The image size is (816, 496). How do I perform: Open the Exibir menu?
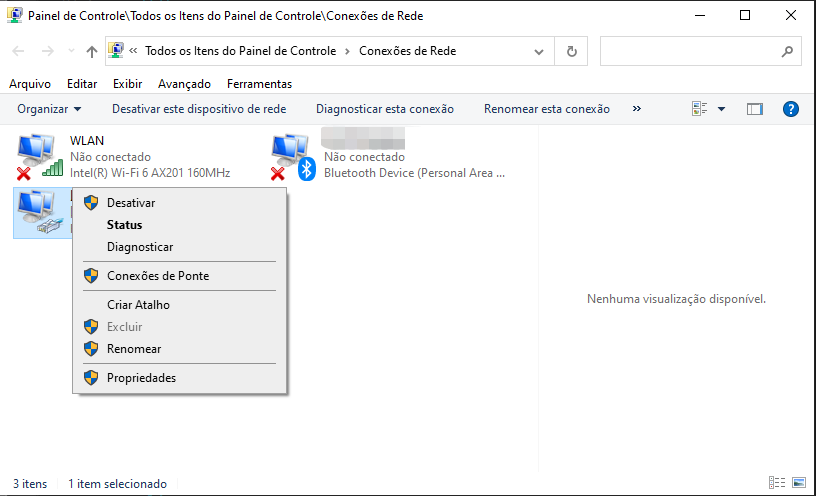click(128, 84)
